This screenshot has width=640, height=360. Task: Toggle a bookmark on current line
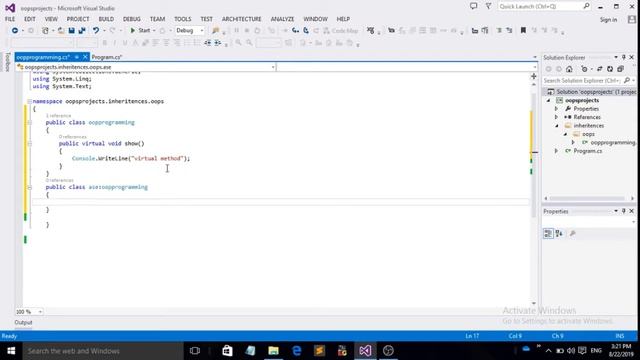click(x=523, y=31)
